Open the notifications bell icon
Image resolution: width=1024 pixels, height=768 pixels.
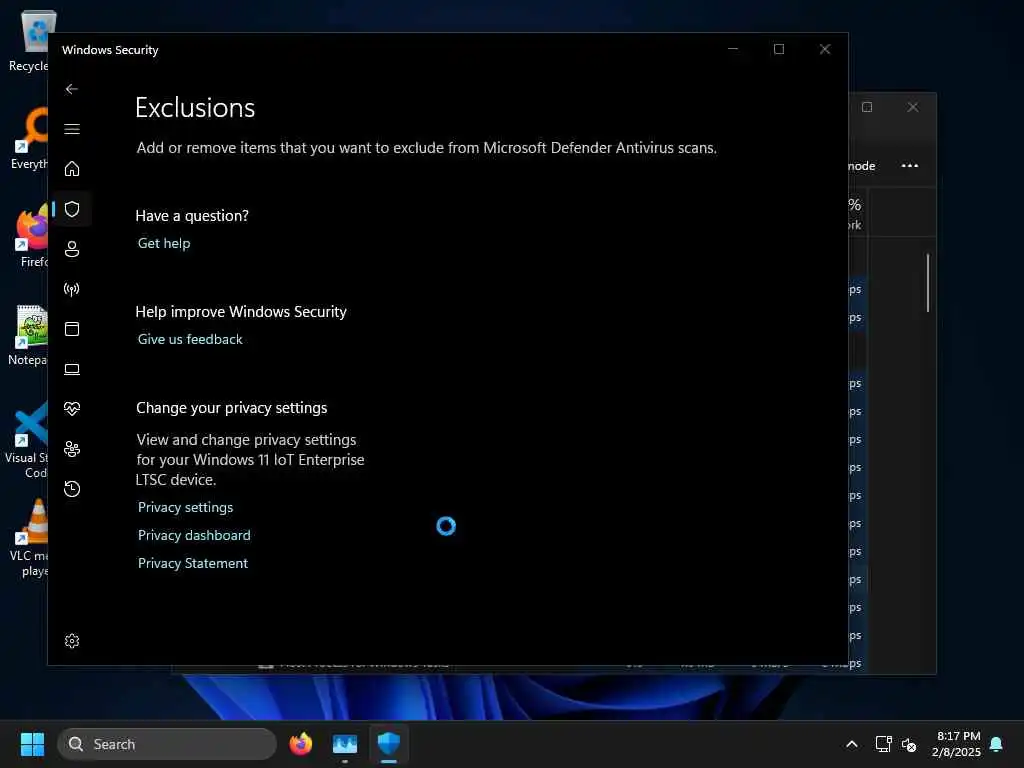point(997,744)
